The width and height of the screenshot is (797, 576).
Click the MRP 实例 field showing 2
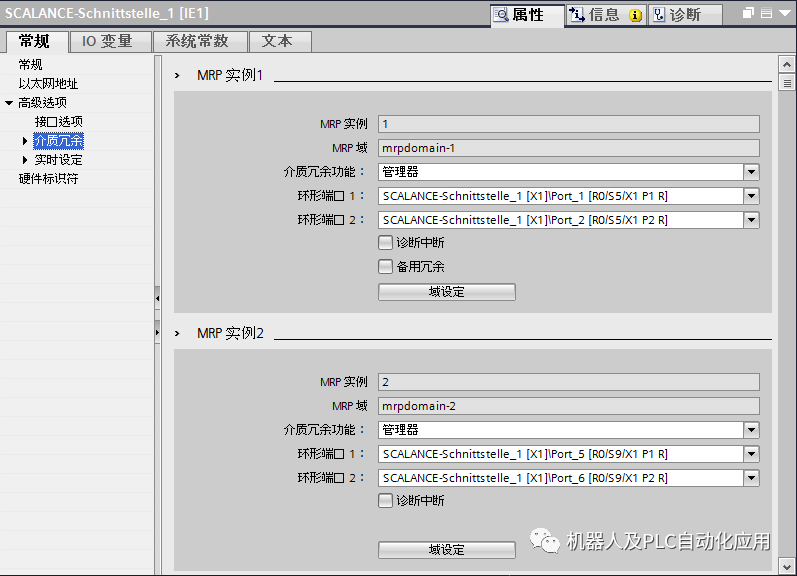pyautogui.click(x=569, y=382)
